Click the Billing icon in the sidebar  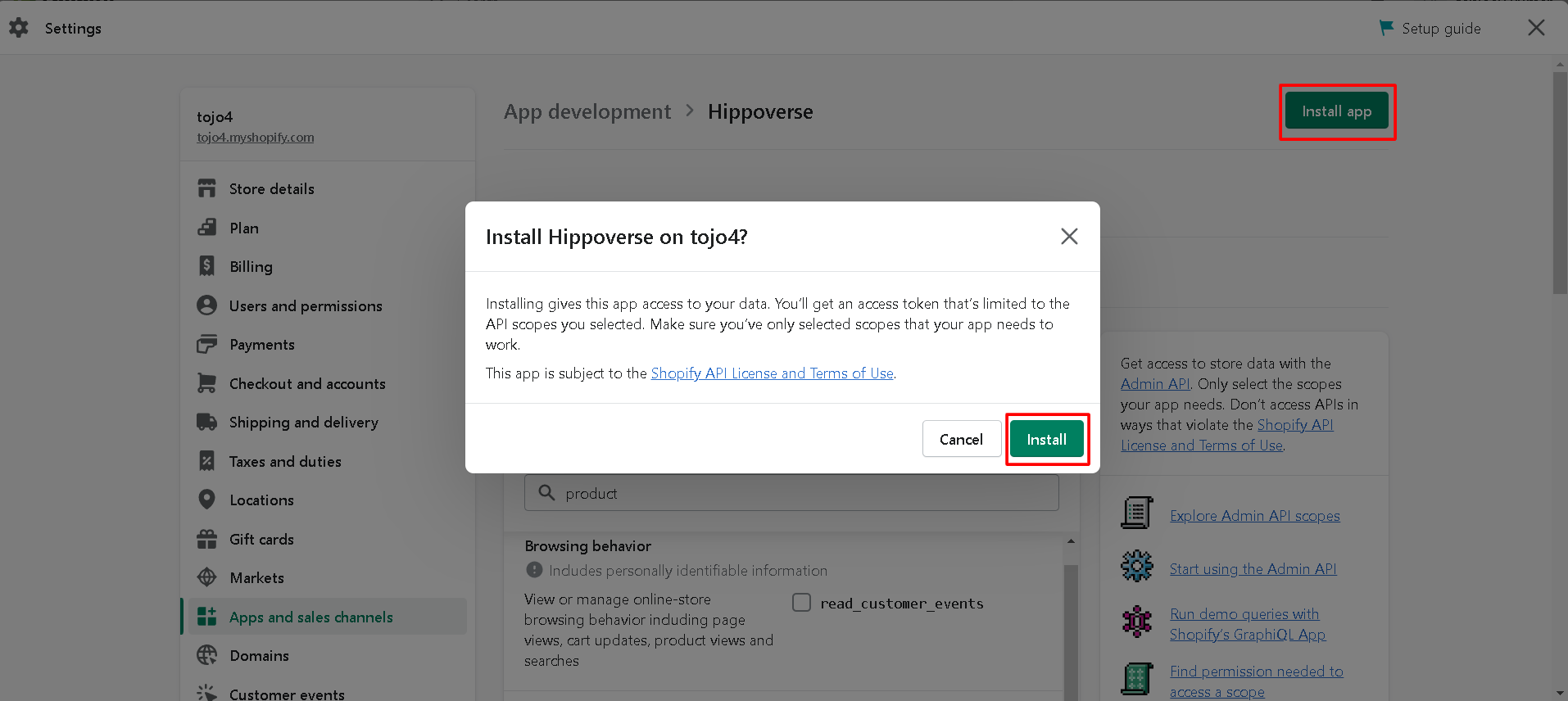coord(207,266)
